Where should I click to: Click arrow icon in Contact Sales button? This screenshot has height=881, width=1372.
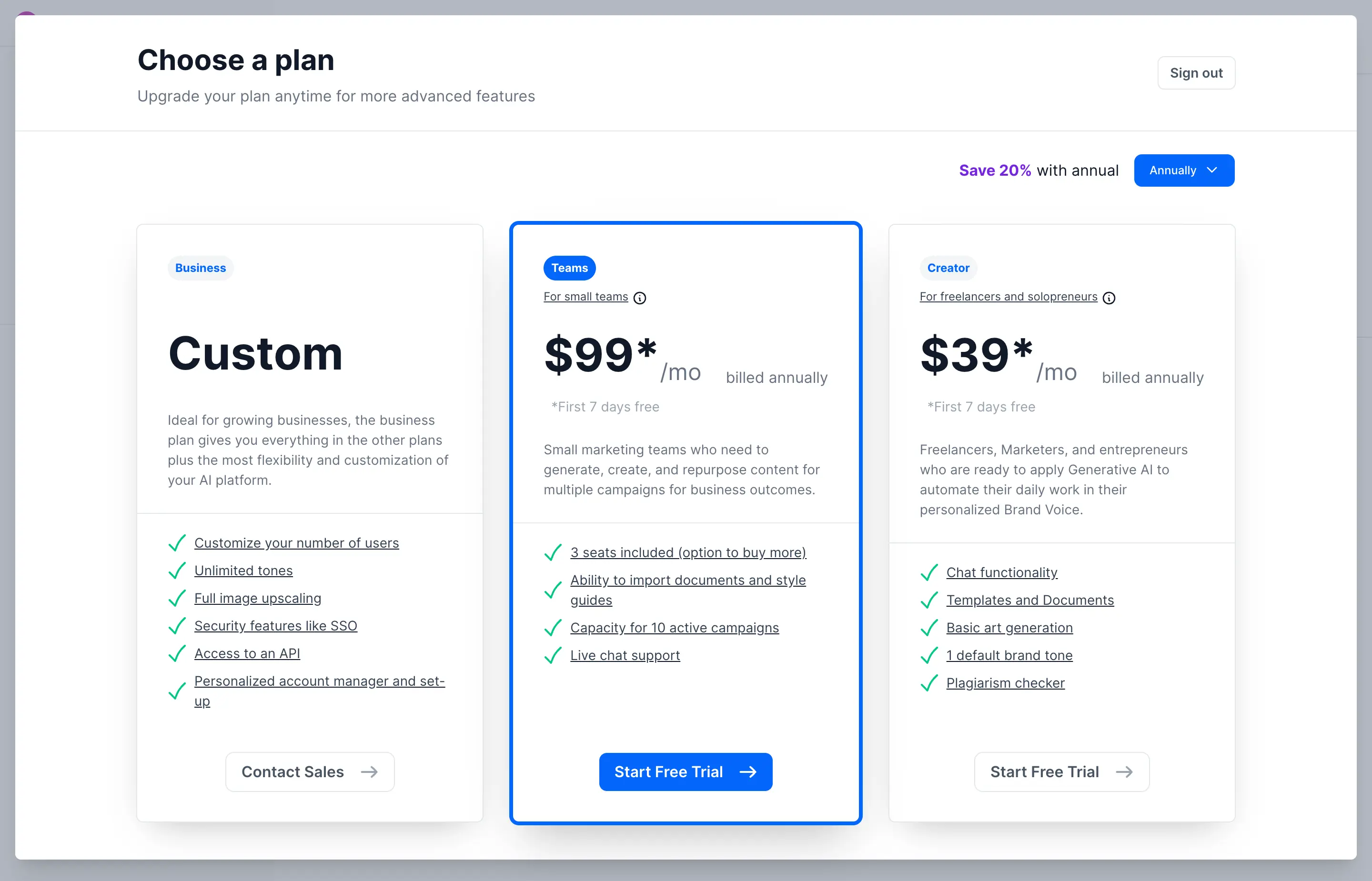click(x=369, y=772)
